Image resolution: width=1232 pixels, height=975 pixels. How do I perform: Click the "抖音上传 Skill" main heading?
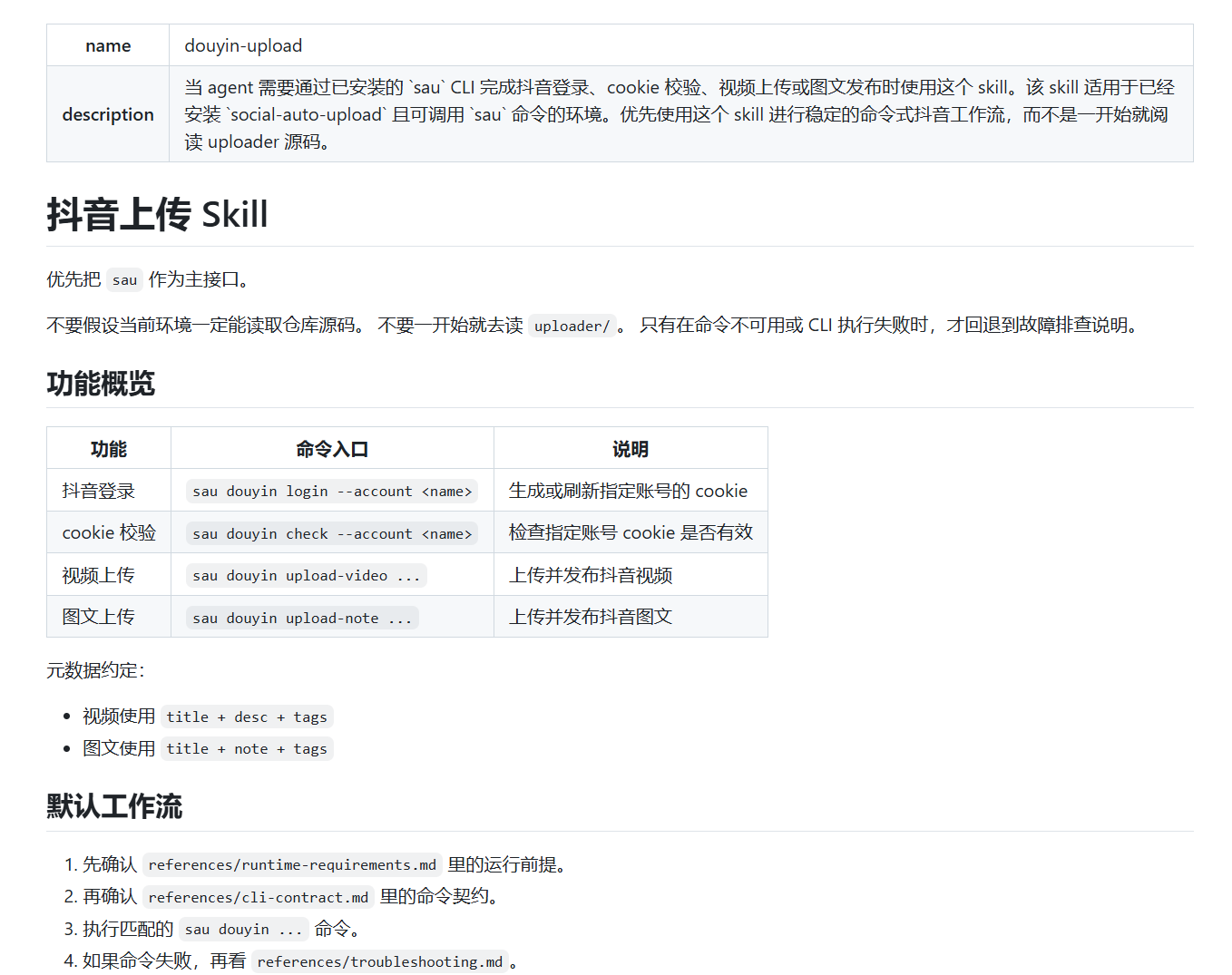tap(157, 215)
